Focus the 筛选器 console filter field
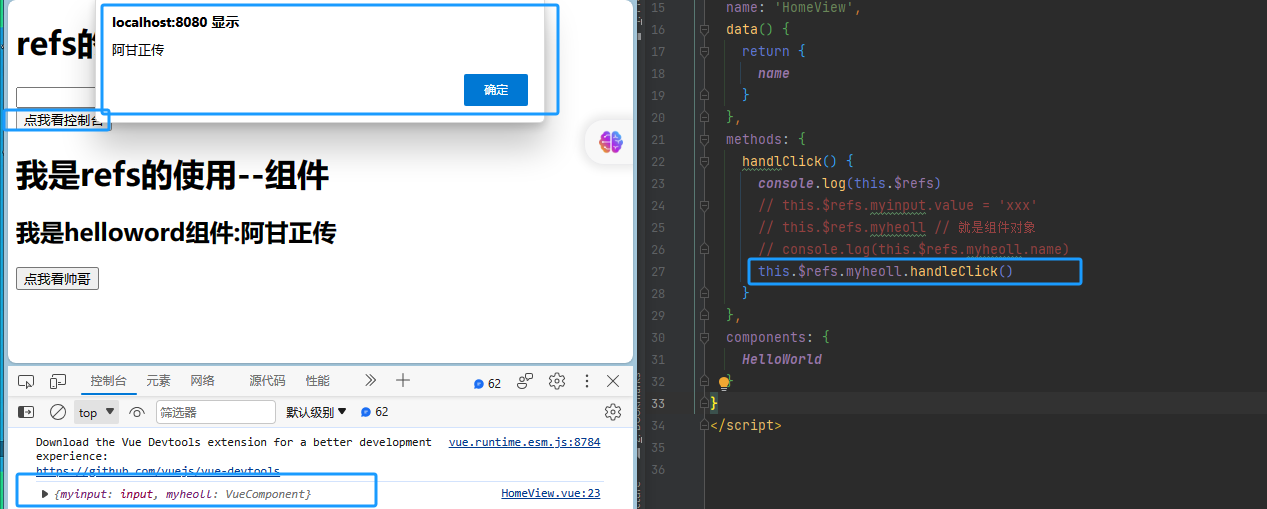Image resolution: width=1267 pixels, height=509 pixels. 215,412
